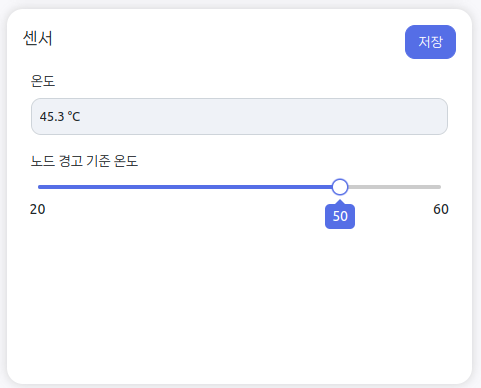Click the slider's round white handle
The height and width of the screenshot is (388, 481).
click(x=340, y=187)
